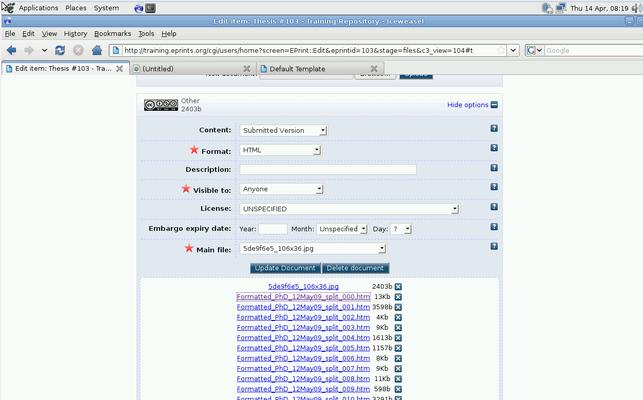Close the Default Template tab
This screenshot has width=643, height=400.
(374, 69)
